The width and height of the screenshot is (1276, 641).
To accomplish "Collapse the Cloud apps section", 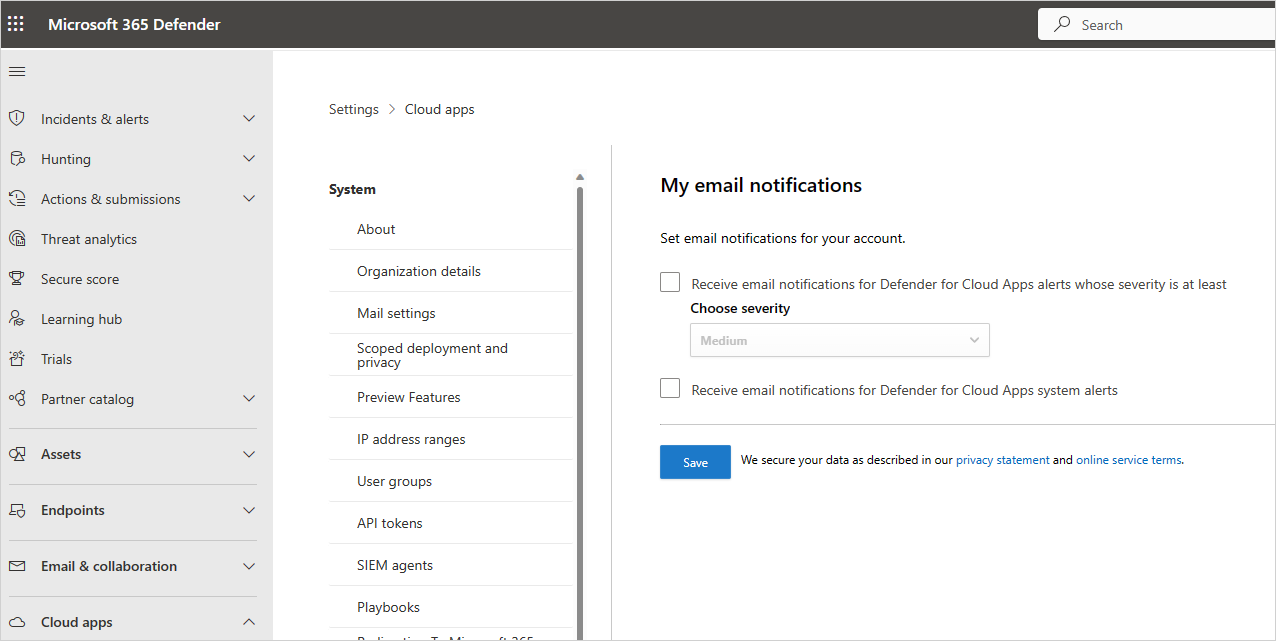I will point(248,621).
